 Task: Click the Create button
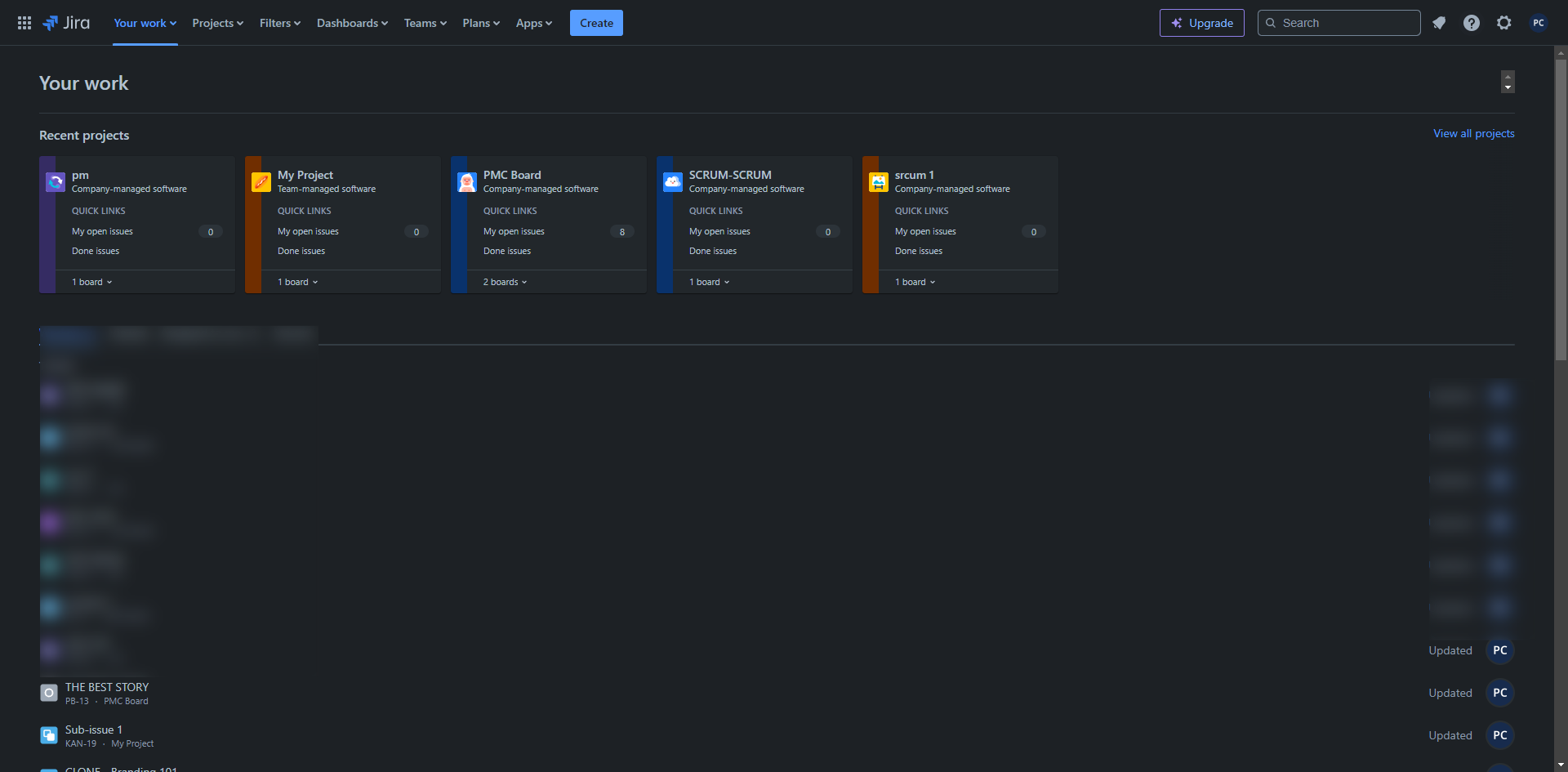tap(596, 23)
